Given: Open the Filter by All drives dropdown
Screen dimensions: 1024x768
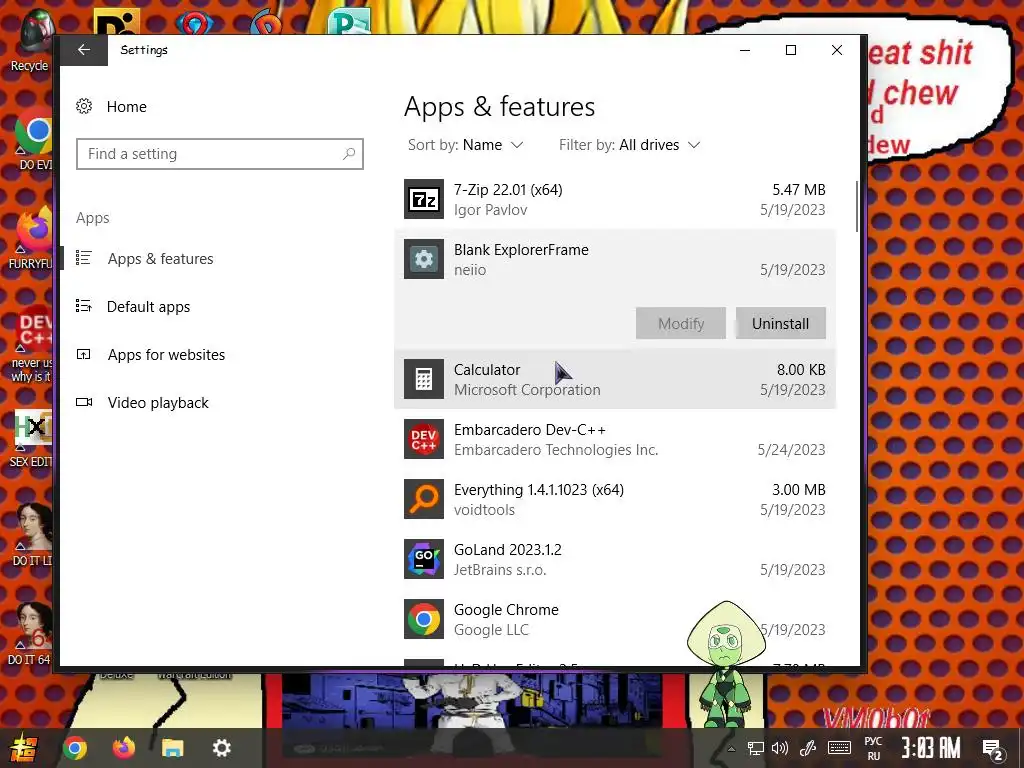Looking at the screenshot, I should pos(630,145).
